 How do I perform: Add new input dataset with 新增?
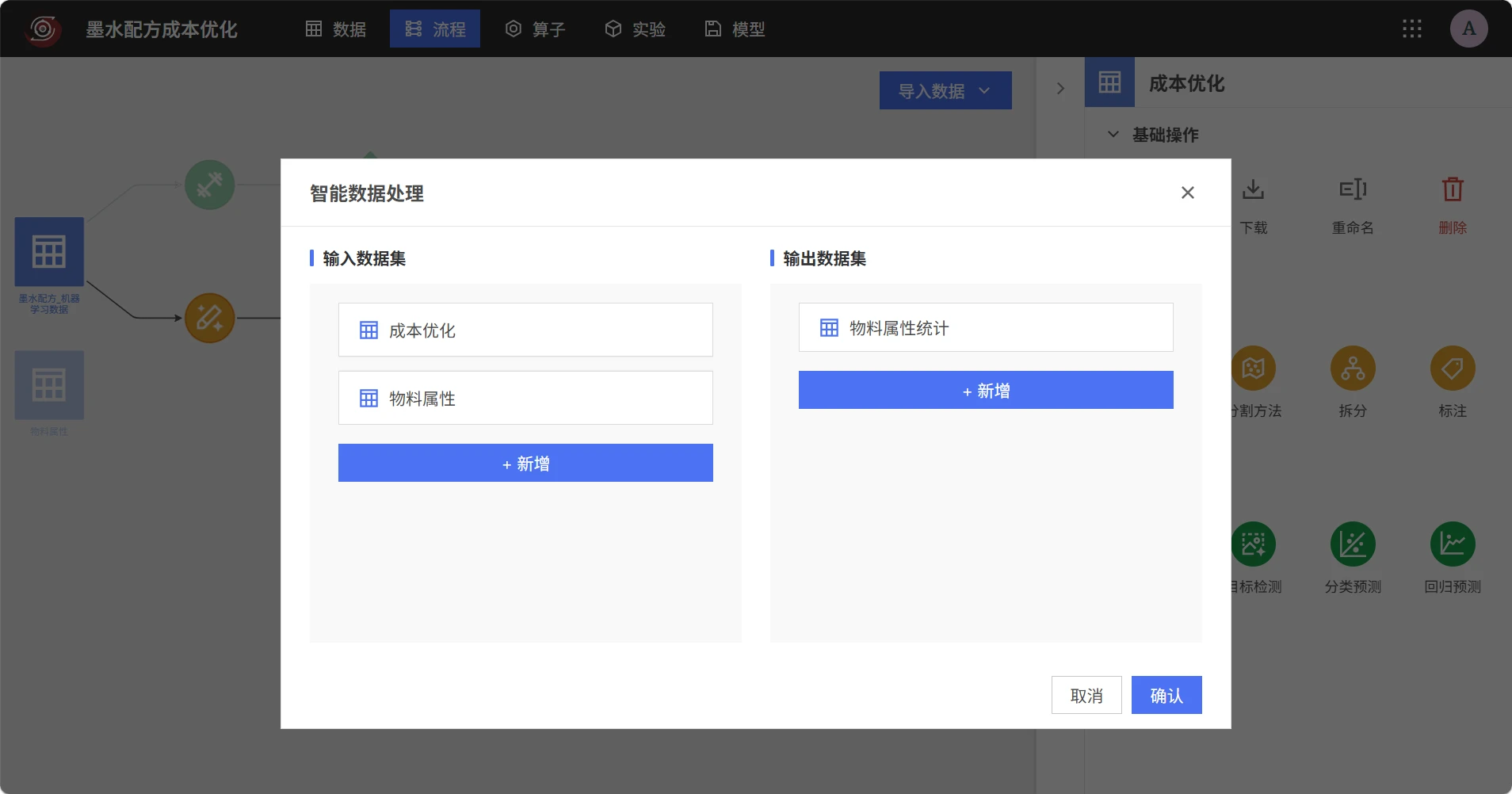click(x=525, y=463)
